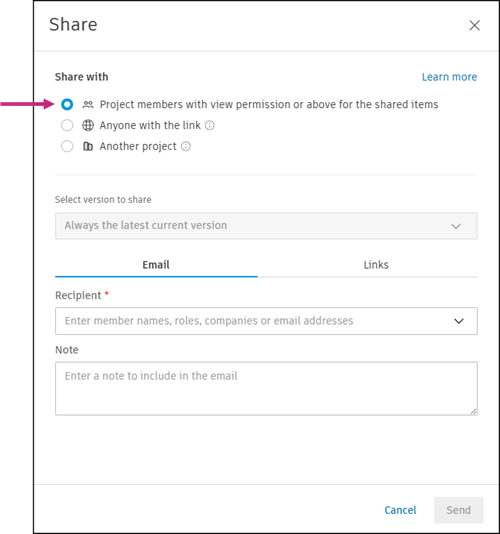The width and height of the screenshot is (500, 534).
Task: Expand version dropdown using its chevron
Action: 456,226
